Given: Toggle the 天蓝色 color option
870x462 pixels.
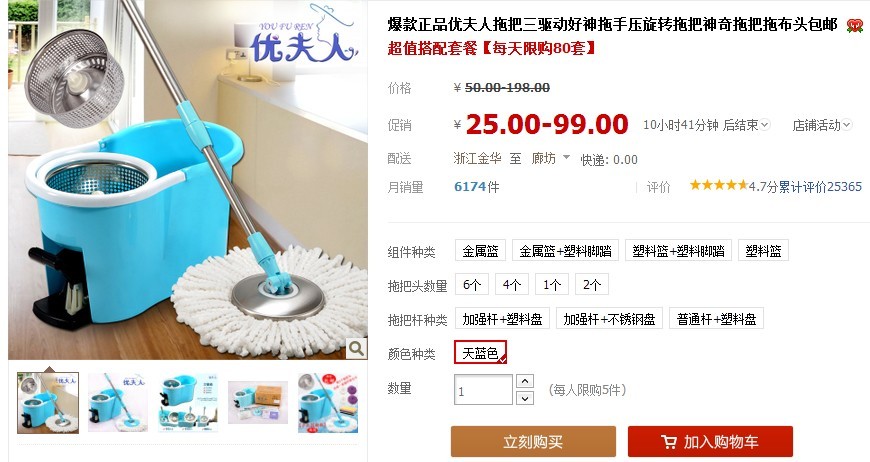Looking at the screenshot, I should [x=480, y=353].
